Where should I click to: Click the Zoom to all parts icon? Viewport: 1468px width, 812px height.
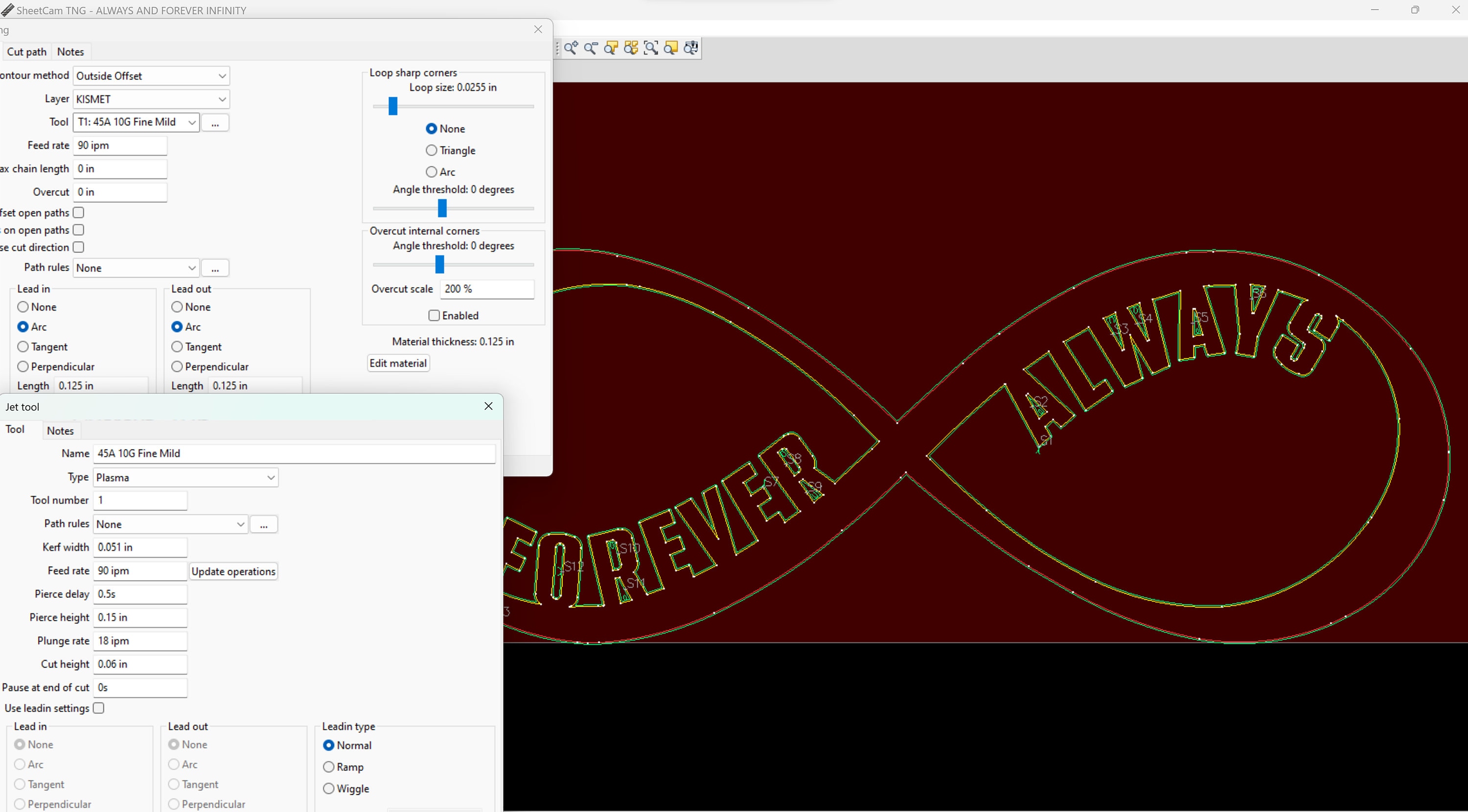point(631,48)
